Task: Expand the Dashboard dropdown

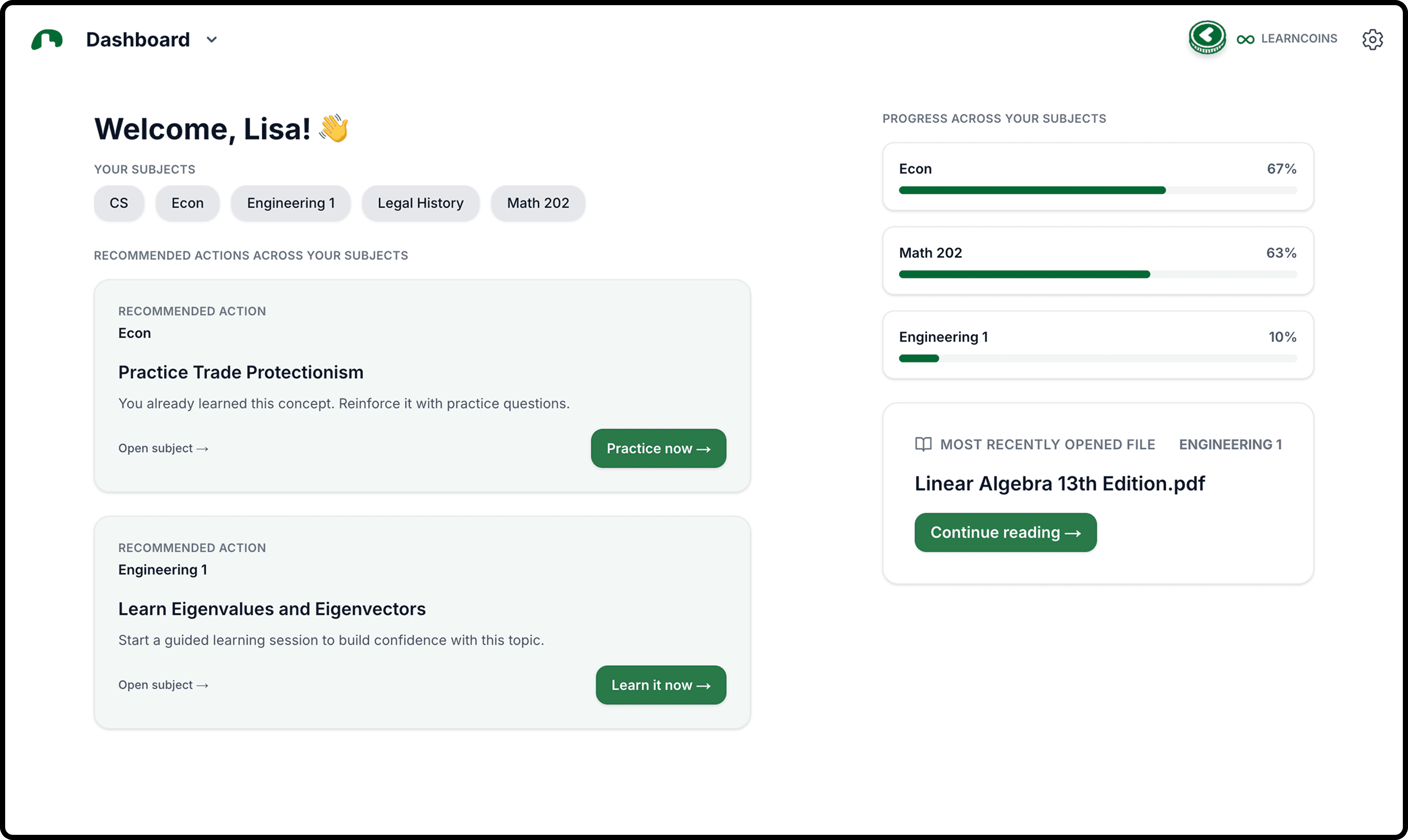Action: (211, 40)
